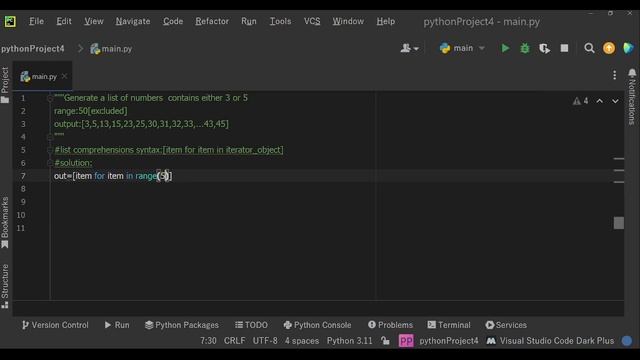This screenshot has width=640, height=360.
Task: Open Python 3.11 interpreter selector
Action: point(349,341)
